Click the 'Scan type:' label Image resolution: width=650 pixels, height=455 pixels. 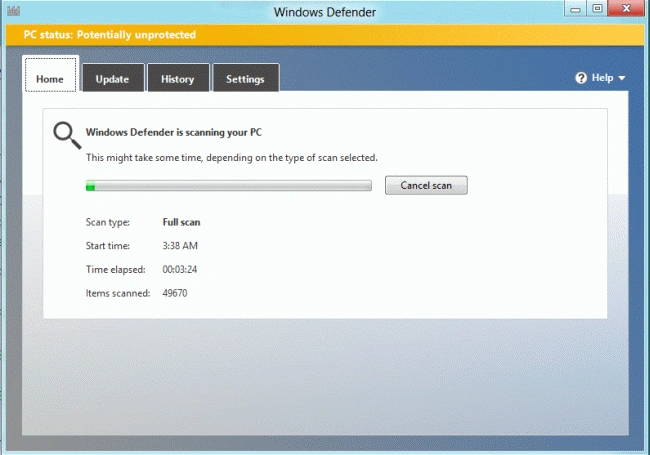[108, 223]
